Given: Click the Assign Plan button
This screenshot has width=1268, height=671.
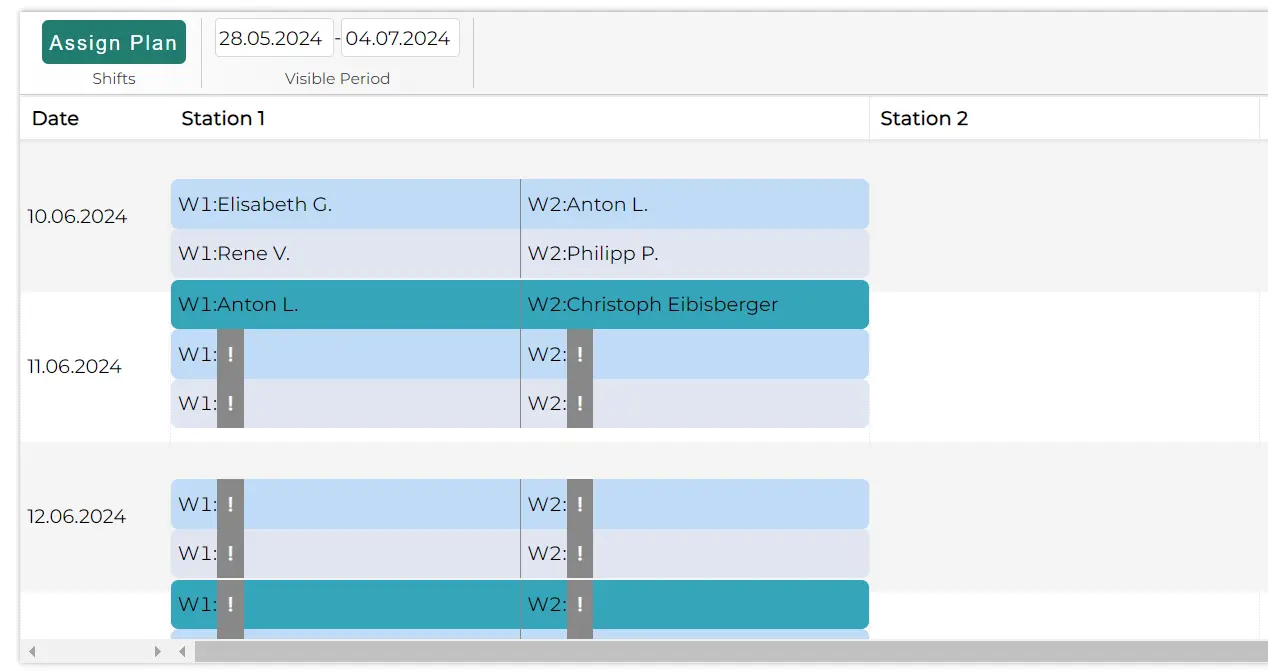Looking at the screenshot, I should pos(113,42).
